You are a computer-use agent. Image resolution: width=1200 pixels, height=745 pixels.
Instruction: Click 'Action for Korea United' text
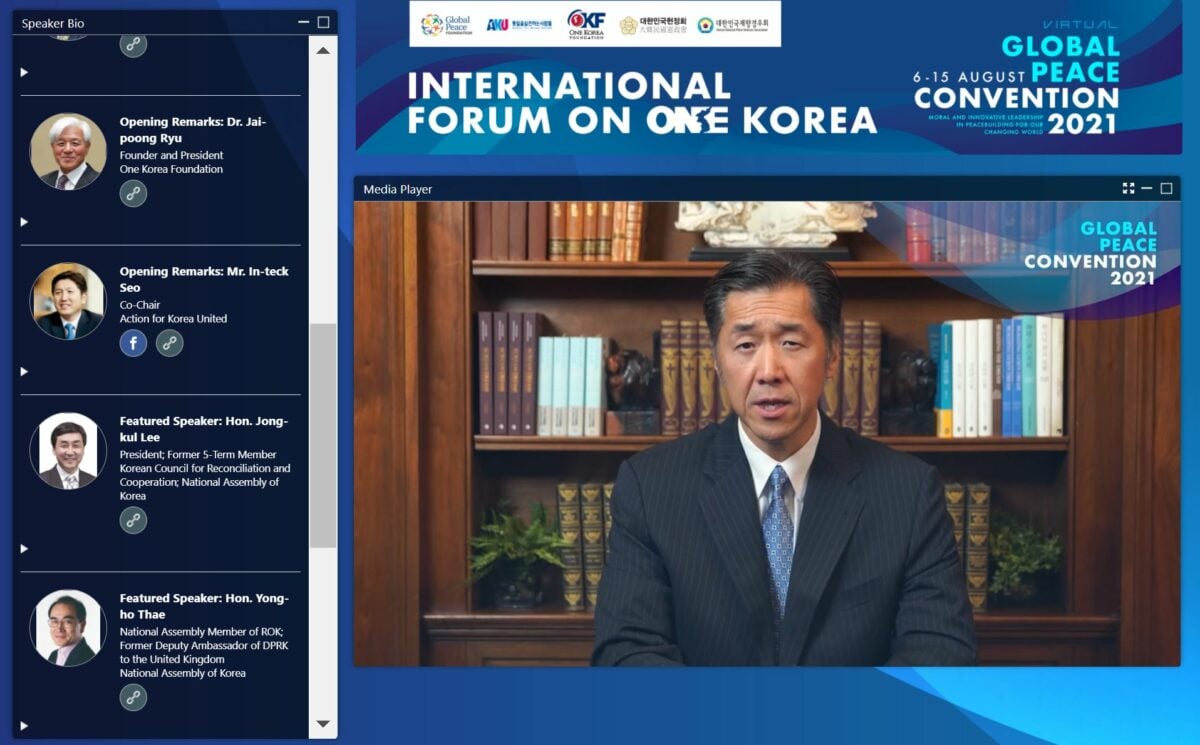pos(173,319)
